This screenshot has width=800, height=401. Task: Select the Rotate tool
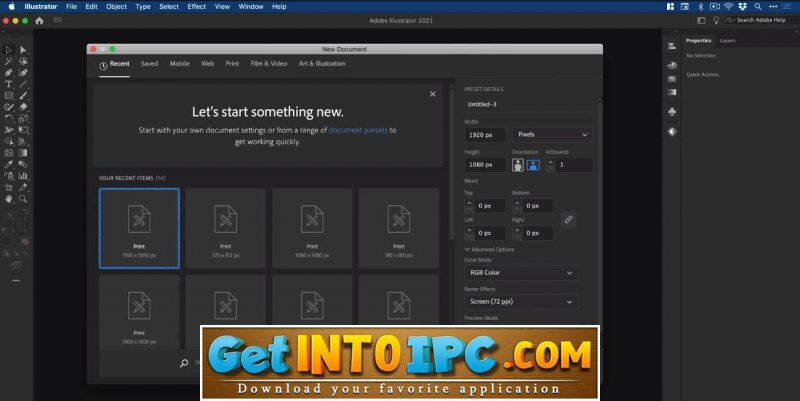tap(9, 118)
